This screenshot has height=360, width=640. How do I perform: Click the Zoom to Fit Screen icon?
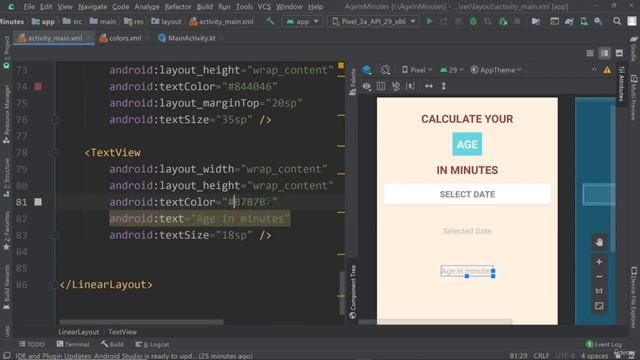click(x=599, y=306)
